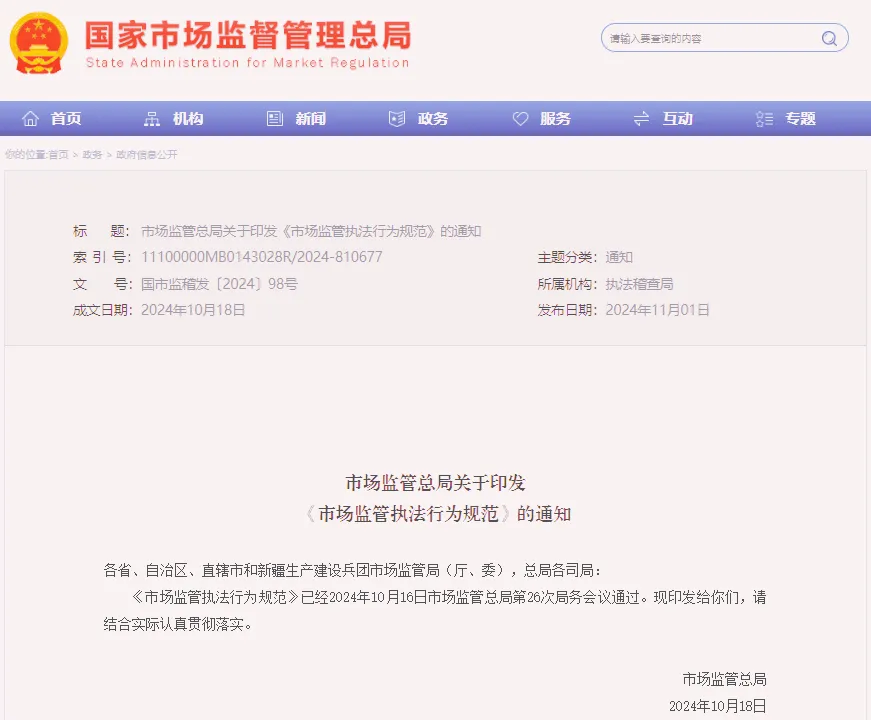
Task: Click 发布日期 value 2024年11月01日
Action: [658, 310]
